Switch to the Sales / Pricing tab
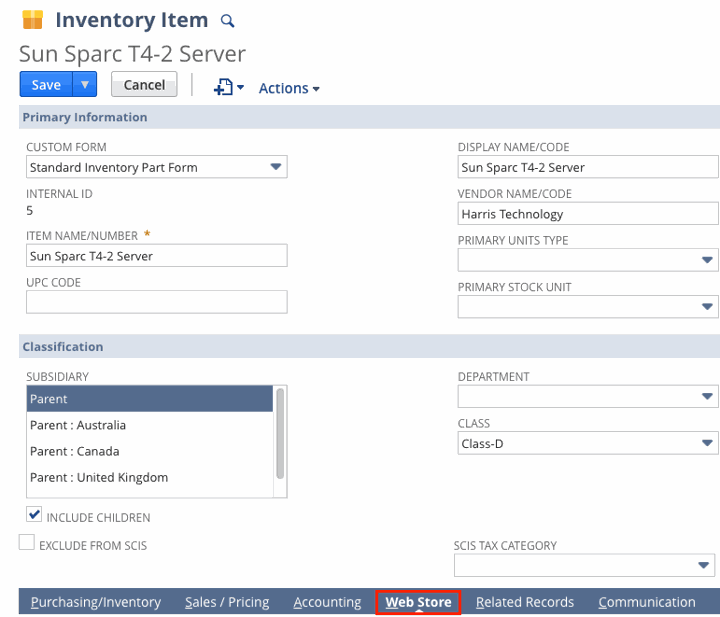 227,602
